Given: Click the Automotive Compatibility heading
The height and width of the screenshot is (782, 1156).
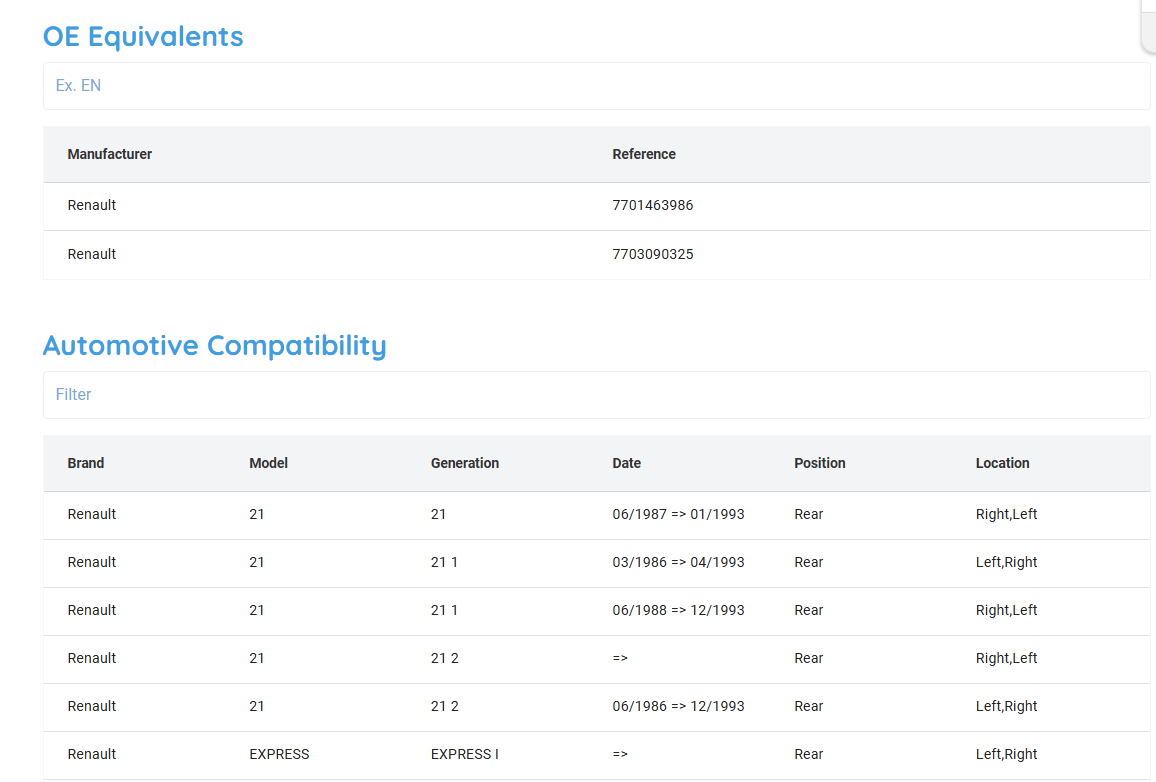Looking at the screenshot, I should point(215,345).
